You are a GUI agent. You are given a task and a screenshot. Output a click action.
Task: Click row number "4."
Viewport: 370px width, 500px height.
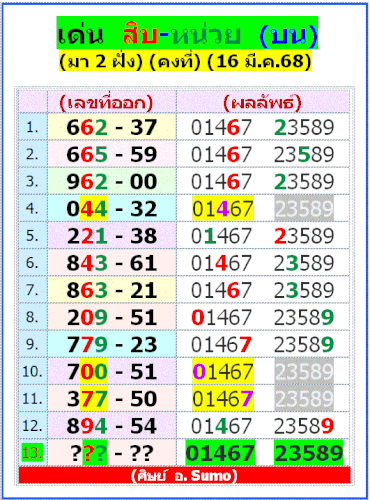pyautogui.click(x=33, y=208)
